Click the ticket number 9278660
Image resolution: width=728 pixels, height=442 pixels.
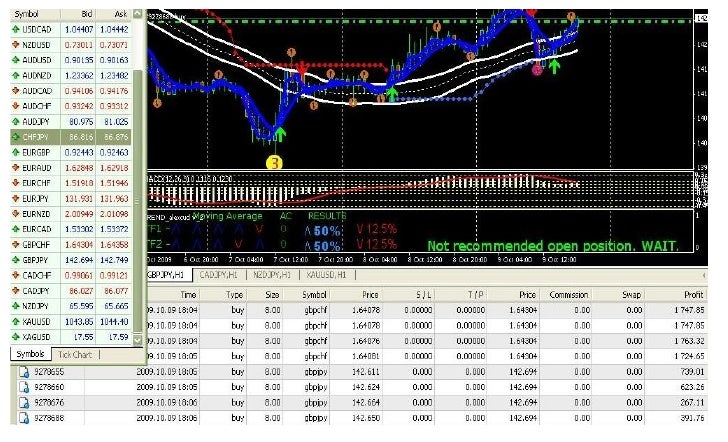[x=49, y=387]
